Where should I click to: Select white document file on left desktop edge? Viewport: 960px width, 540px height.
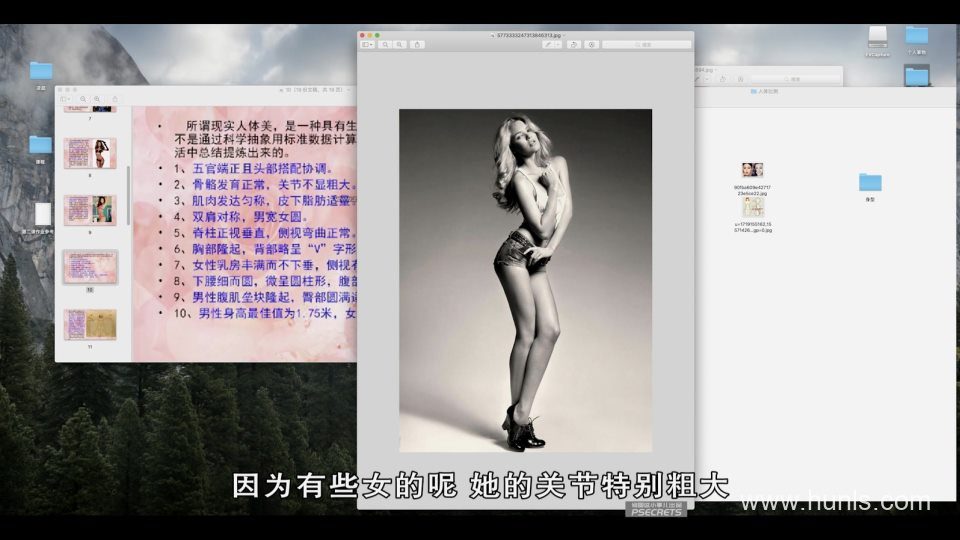coord(43,214)
